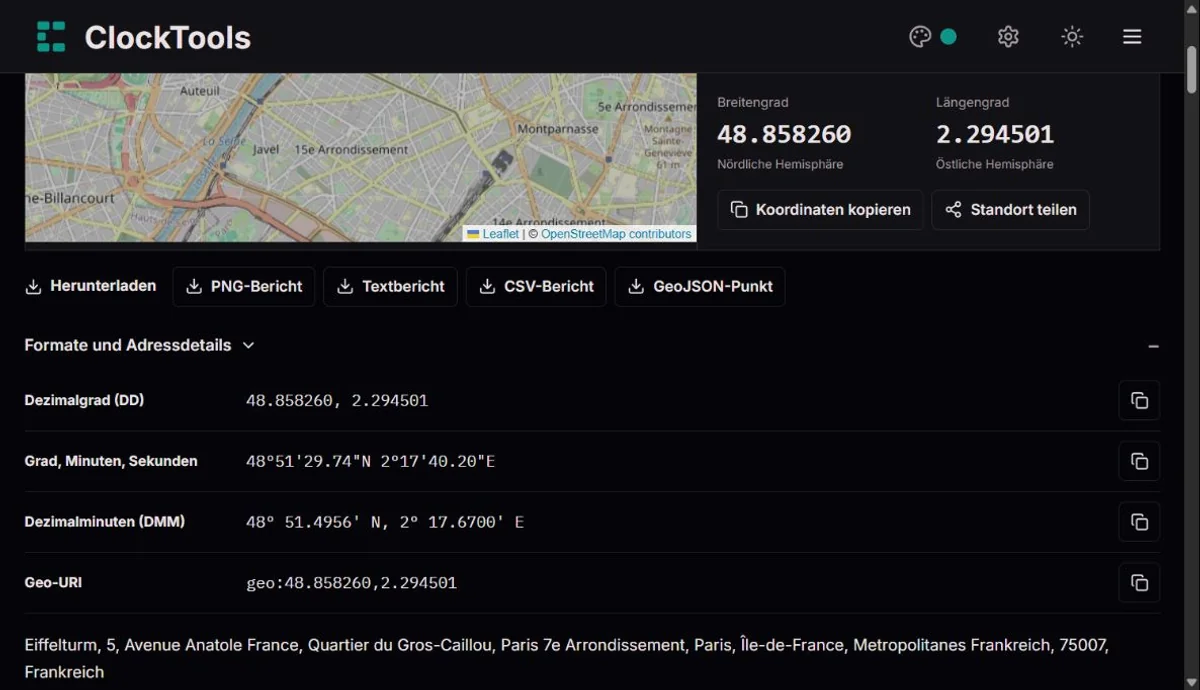Select the teal accent color dot
Viewport: 1200px width, 690px height.
(948, 37)
